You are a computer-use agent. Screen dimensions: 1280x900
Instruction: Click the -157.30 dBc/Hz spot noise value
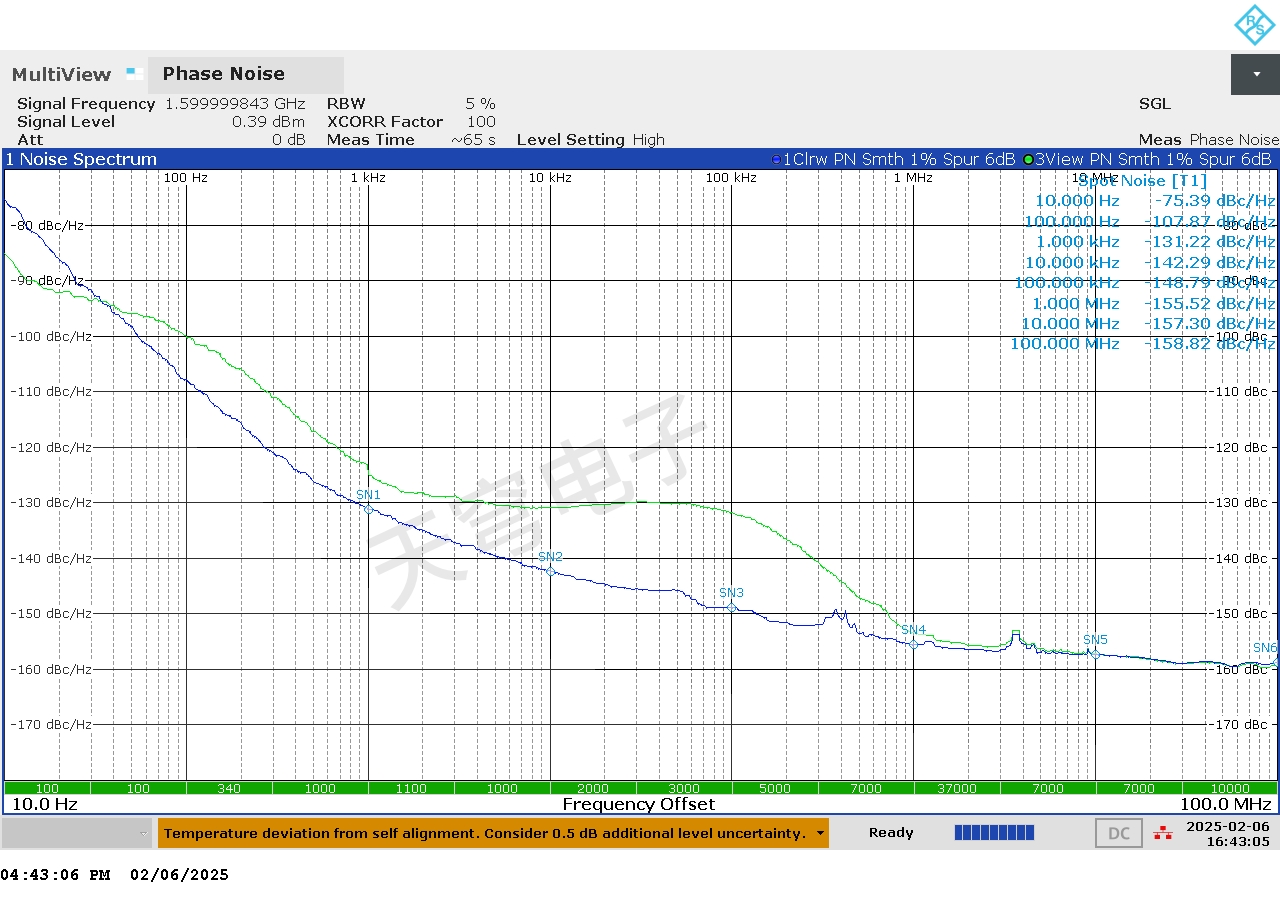1210,323
